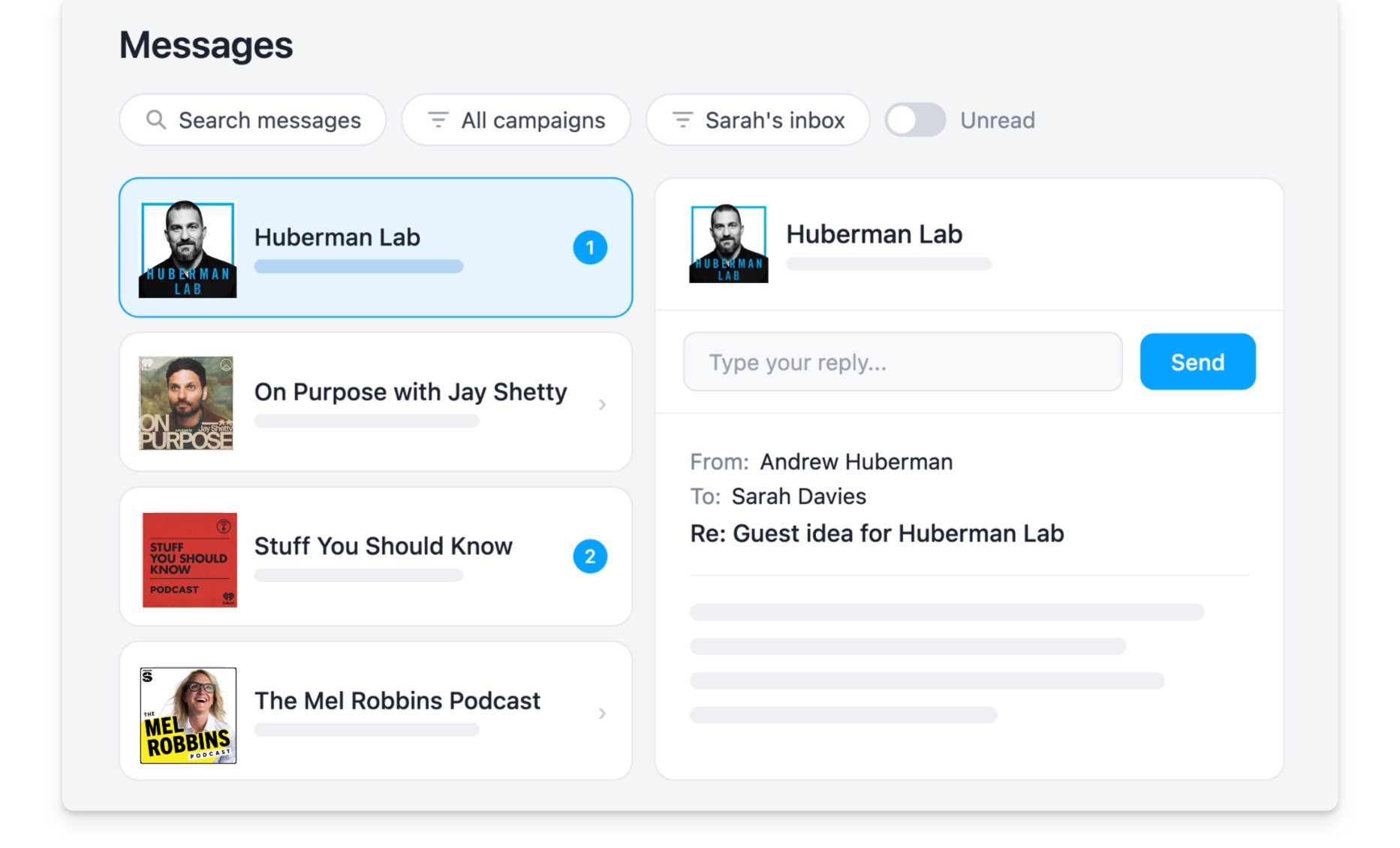Click the filter icon on Sarah's inbox
1400x848 pixels.
tap(682, 119)
